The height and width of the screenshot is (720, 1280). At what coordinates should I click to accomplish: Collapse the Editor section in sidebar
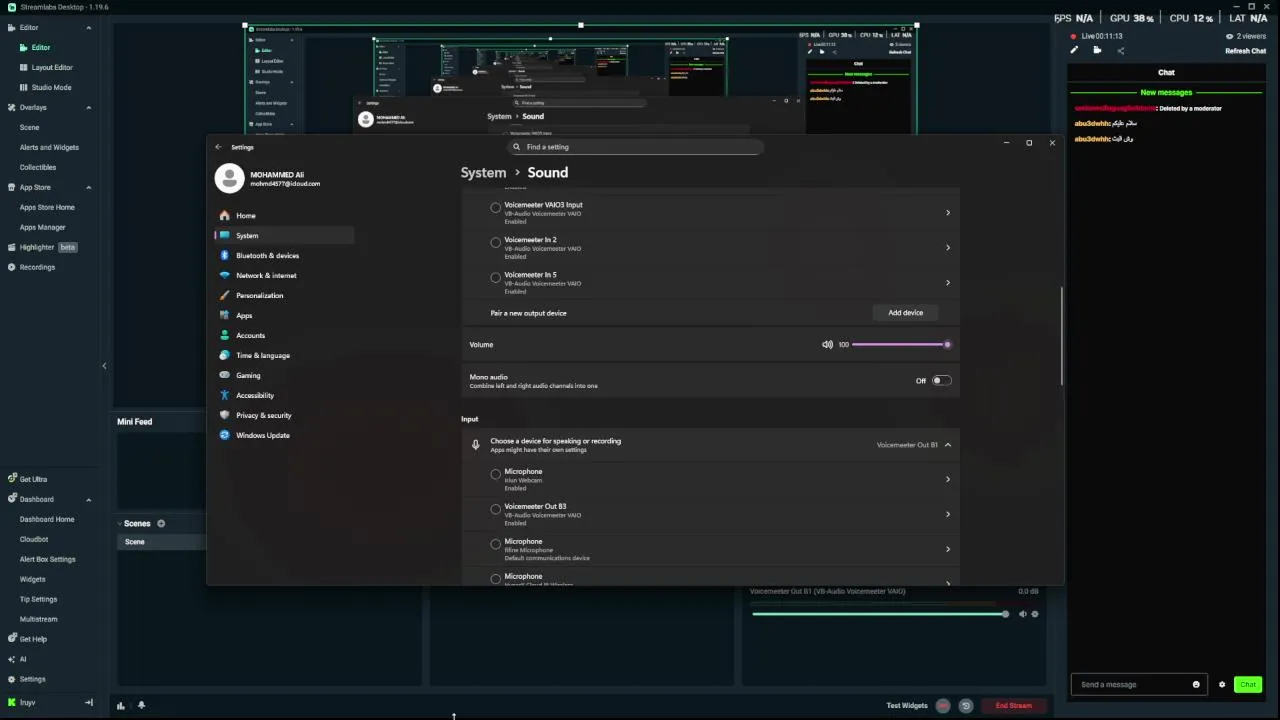tap(88, 27)
